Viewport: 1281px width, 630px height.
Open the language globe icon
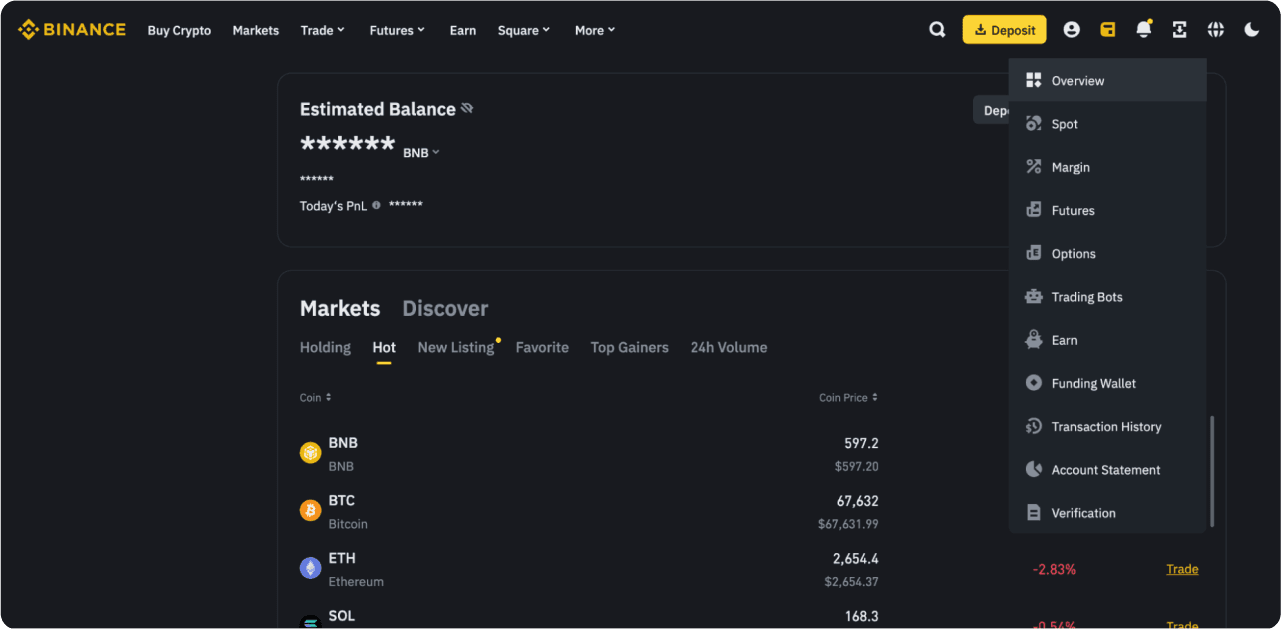1216,30
